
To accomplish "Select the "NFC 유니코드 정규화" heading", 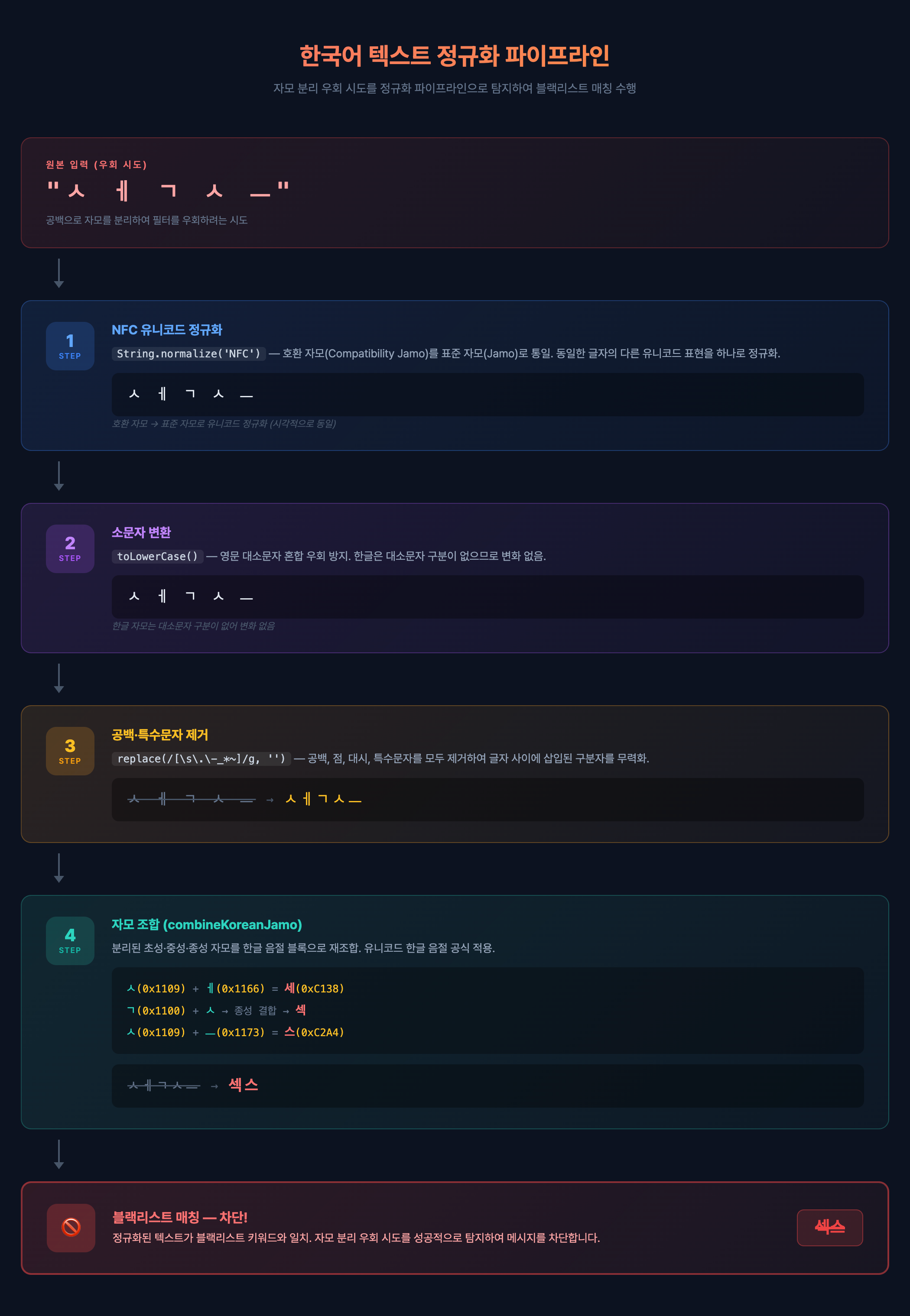I will 167,330.
